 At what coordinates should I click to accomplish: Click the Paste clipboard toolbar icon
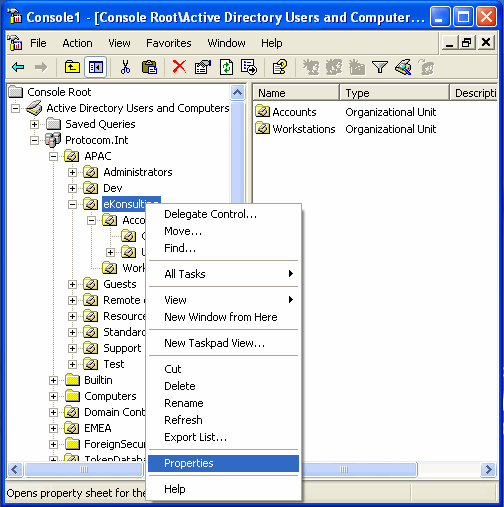149,67
